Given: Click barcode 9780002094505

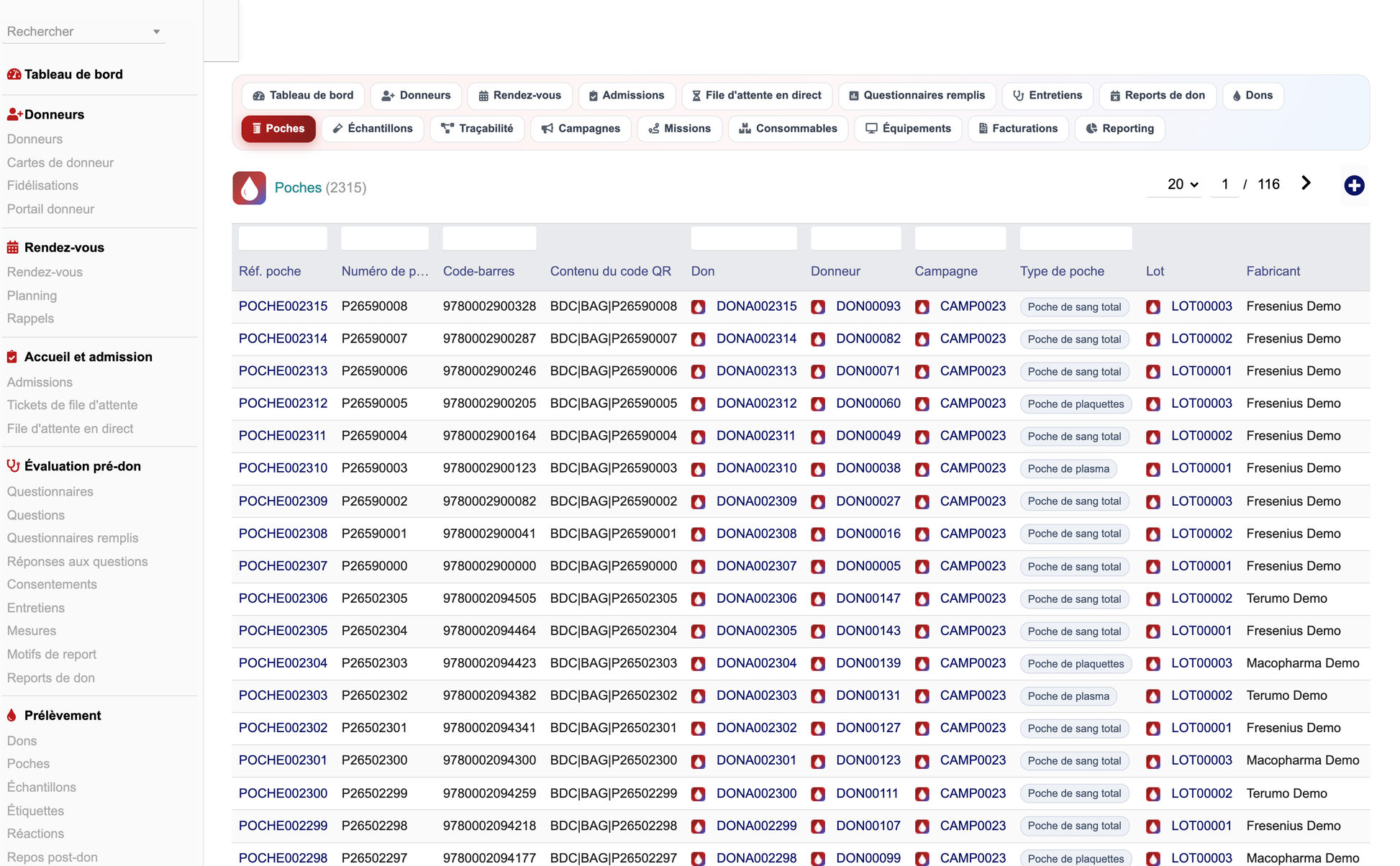Looking at the screenshot, I should [489, 598].
